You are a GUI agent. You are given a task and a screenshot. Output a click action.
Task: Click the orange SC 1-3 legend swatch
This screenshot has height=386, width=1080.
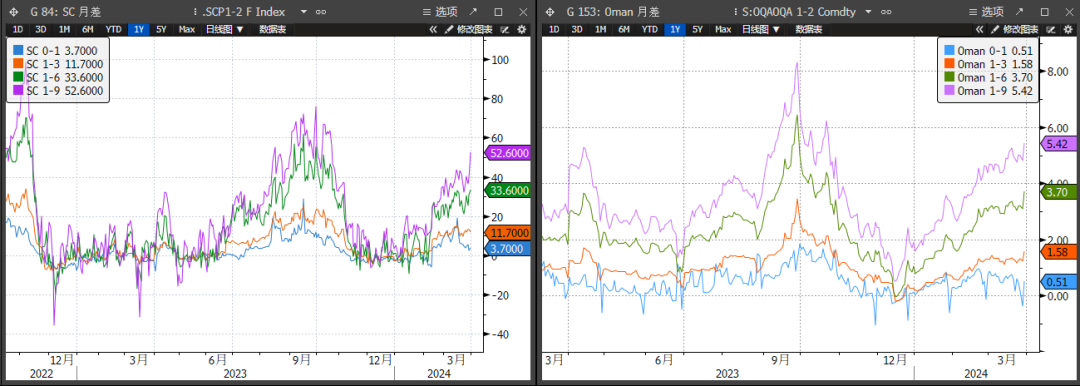(x=19, y=64)
